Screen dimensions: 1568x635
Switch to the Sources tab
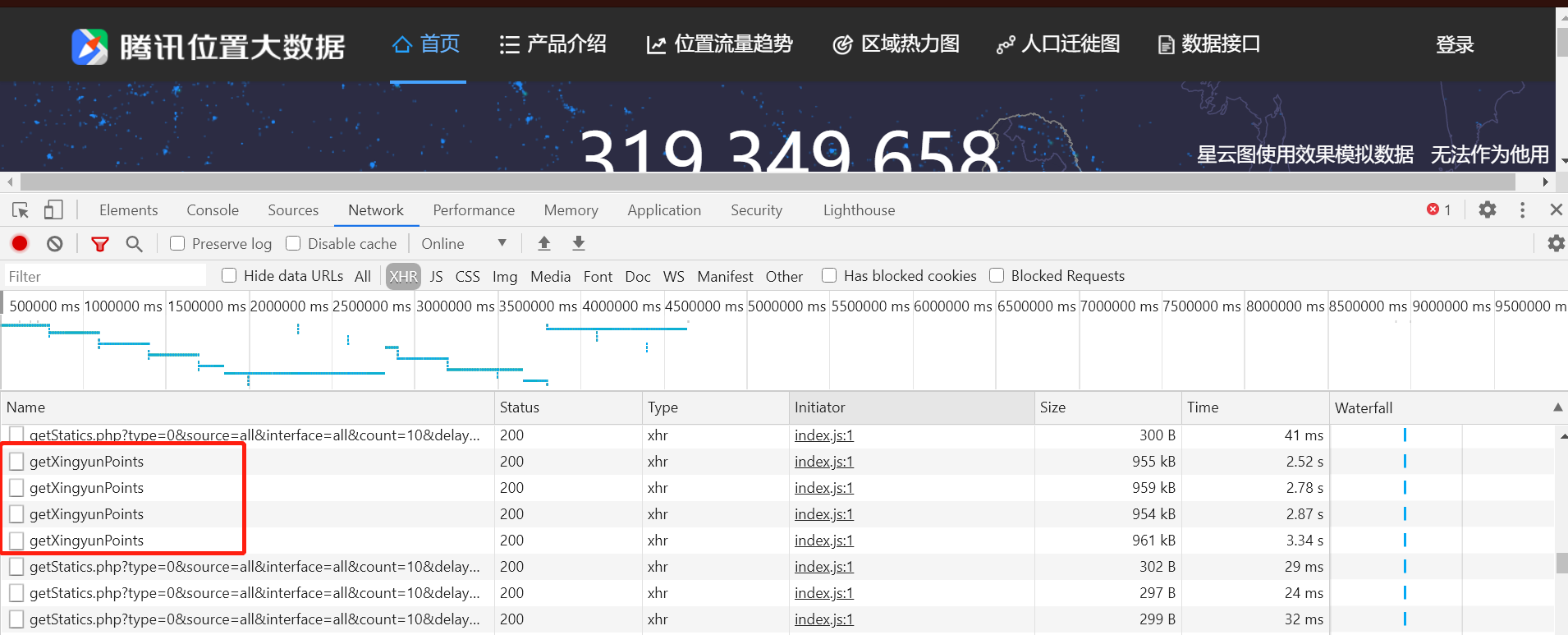click(293, 210)
